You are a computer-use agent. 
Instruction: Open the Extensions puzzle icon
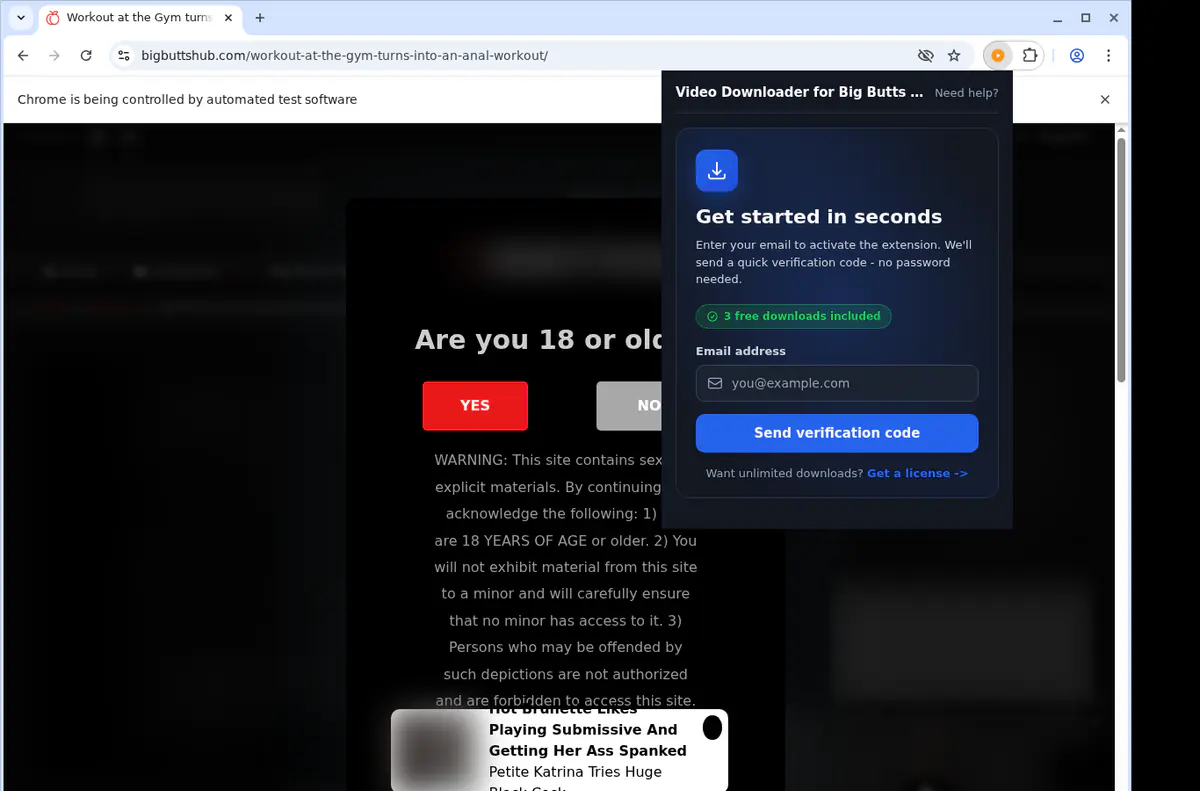pos(1030,56)
